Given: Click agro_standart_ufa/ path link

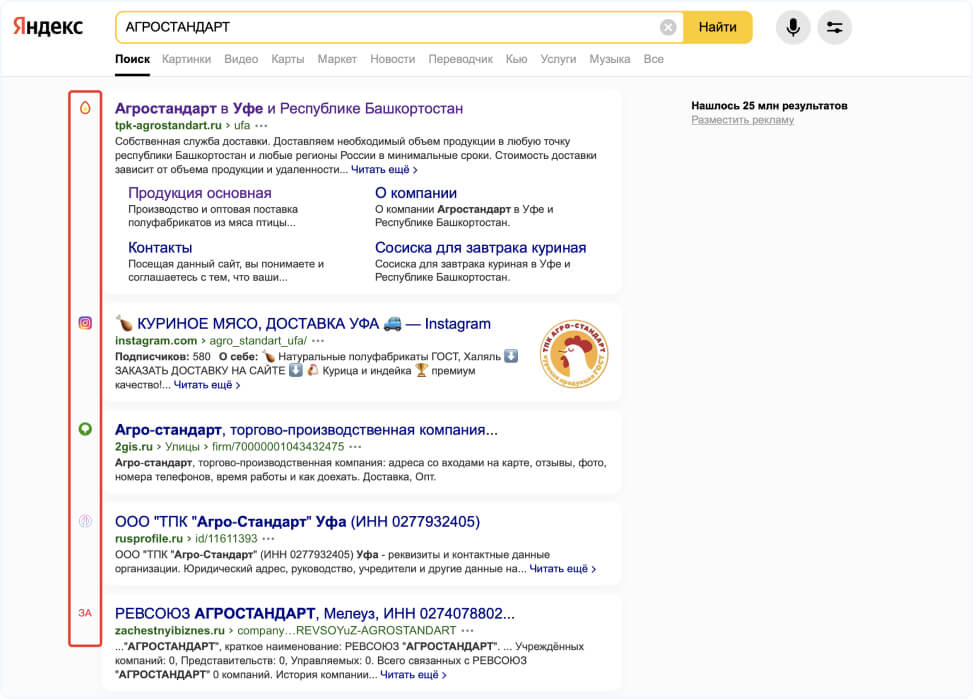Looking at the screenshot, I should 258,341.
